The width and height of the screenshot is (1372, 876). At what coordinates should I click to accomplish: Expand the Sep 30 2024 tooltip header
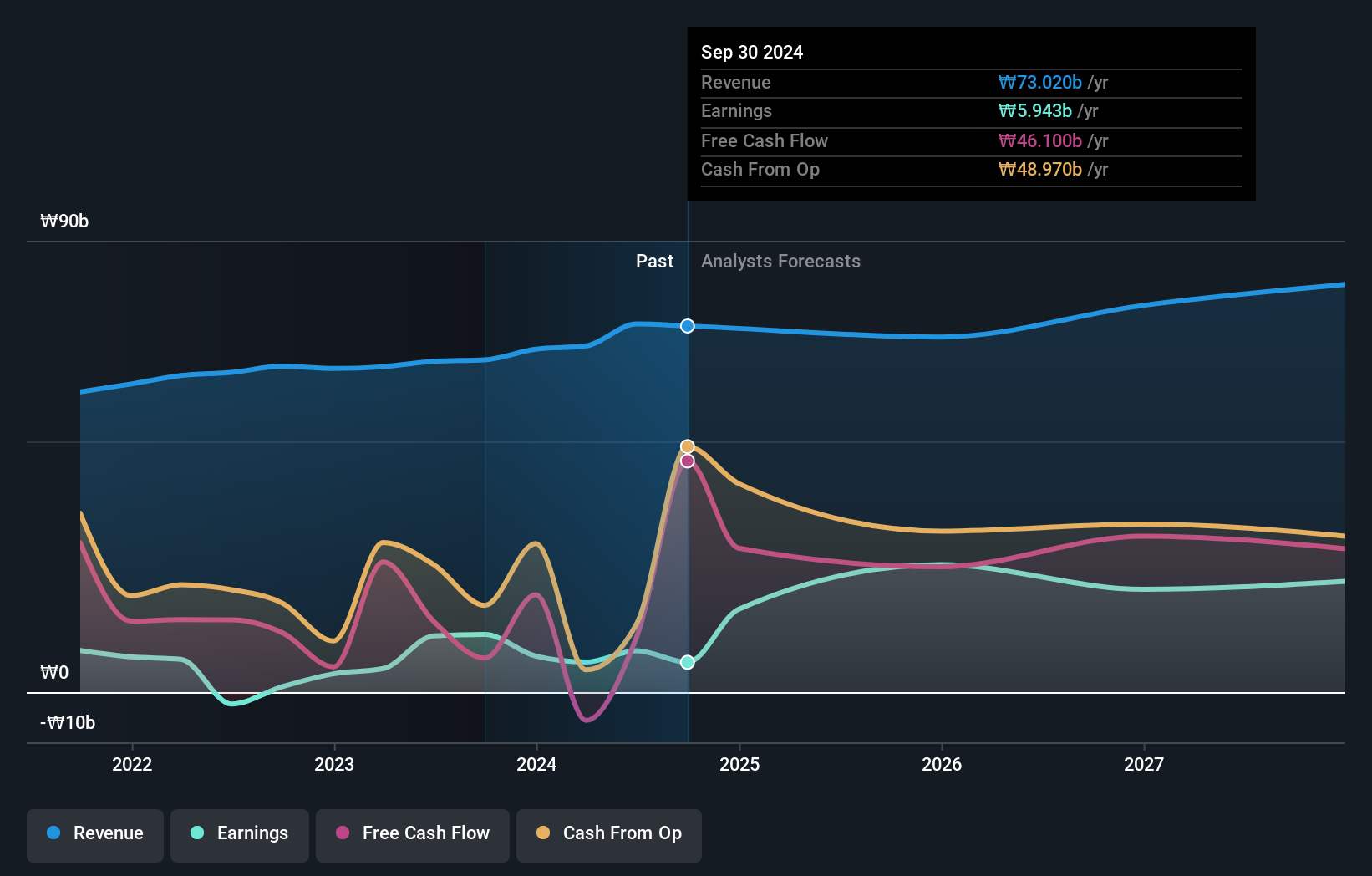pyautogui.click(x=752, y=52)
